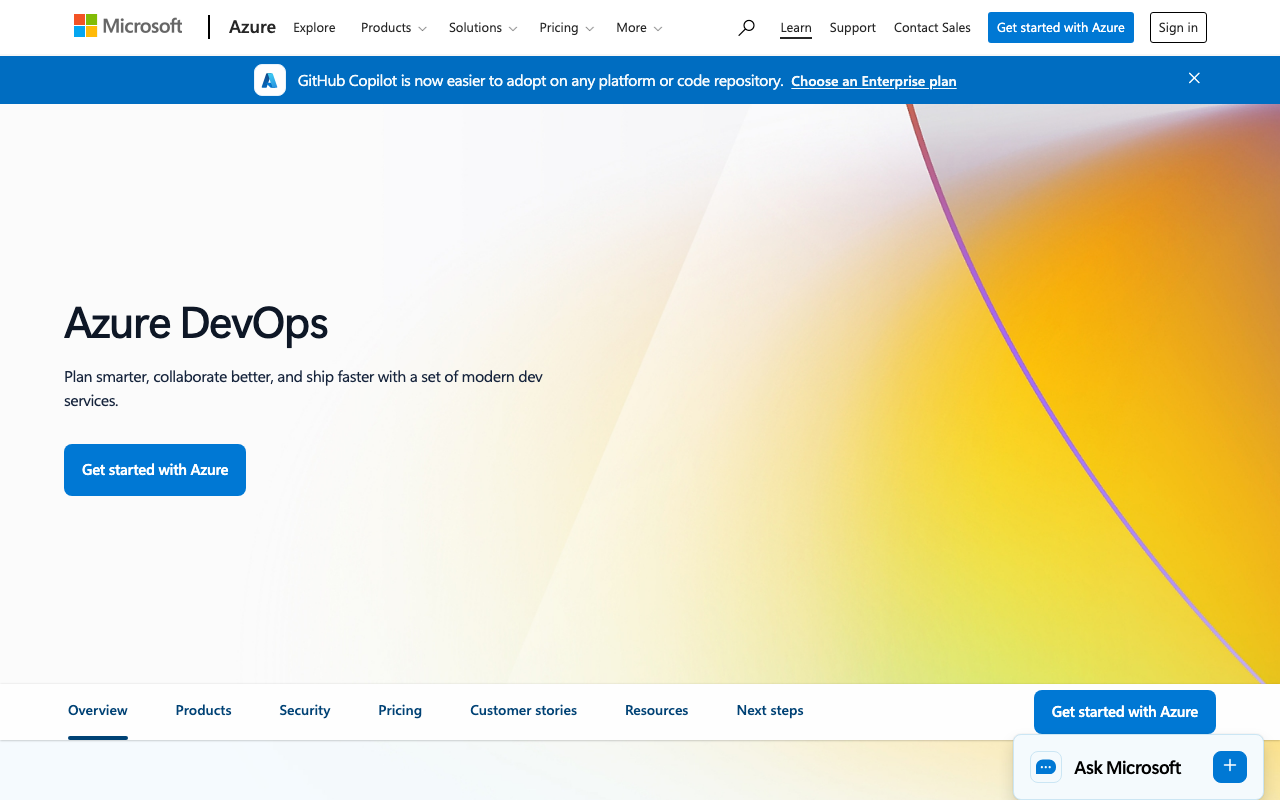Click the Ask Microsoft chat bubble icon
The height and width of the screenshot is (800, 1280).
click(x=1046, y=767)
